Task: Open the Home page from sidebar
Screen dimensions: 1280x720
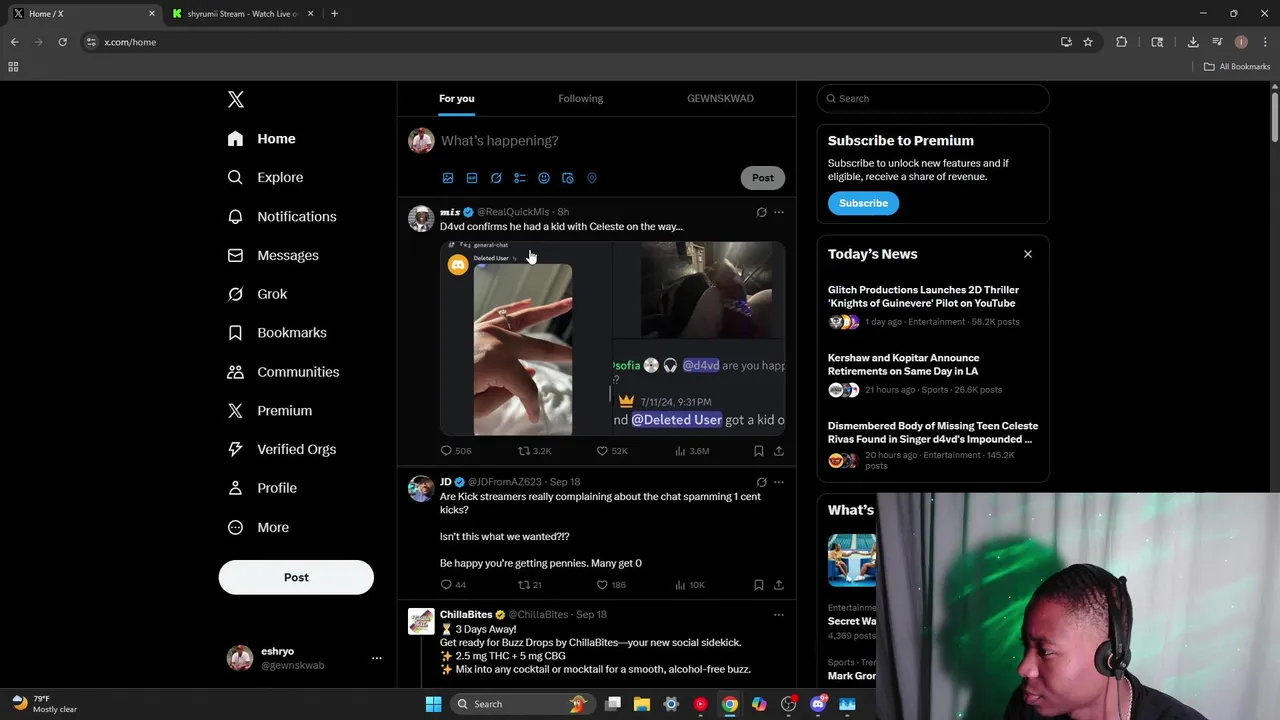Action: (x=261, y=139)
